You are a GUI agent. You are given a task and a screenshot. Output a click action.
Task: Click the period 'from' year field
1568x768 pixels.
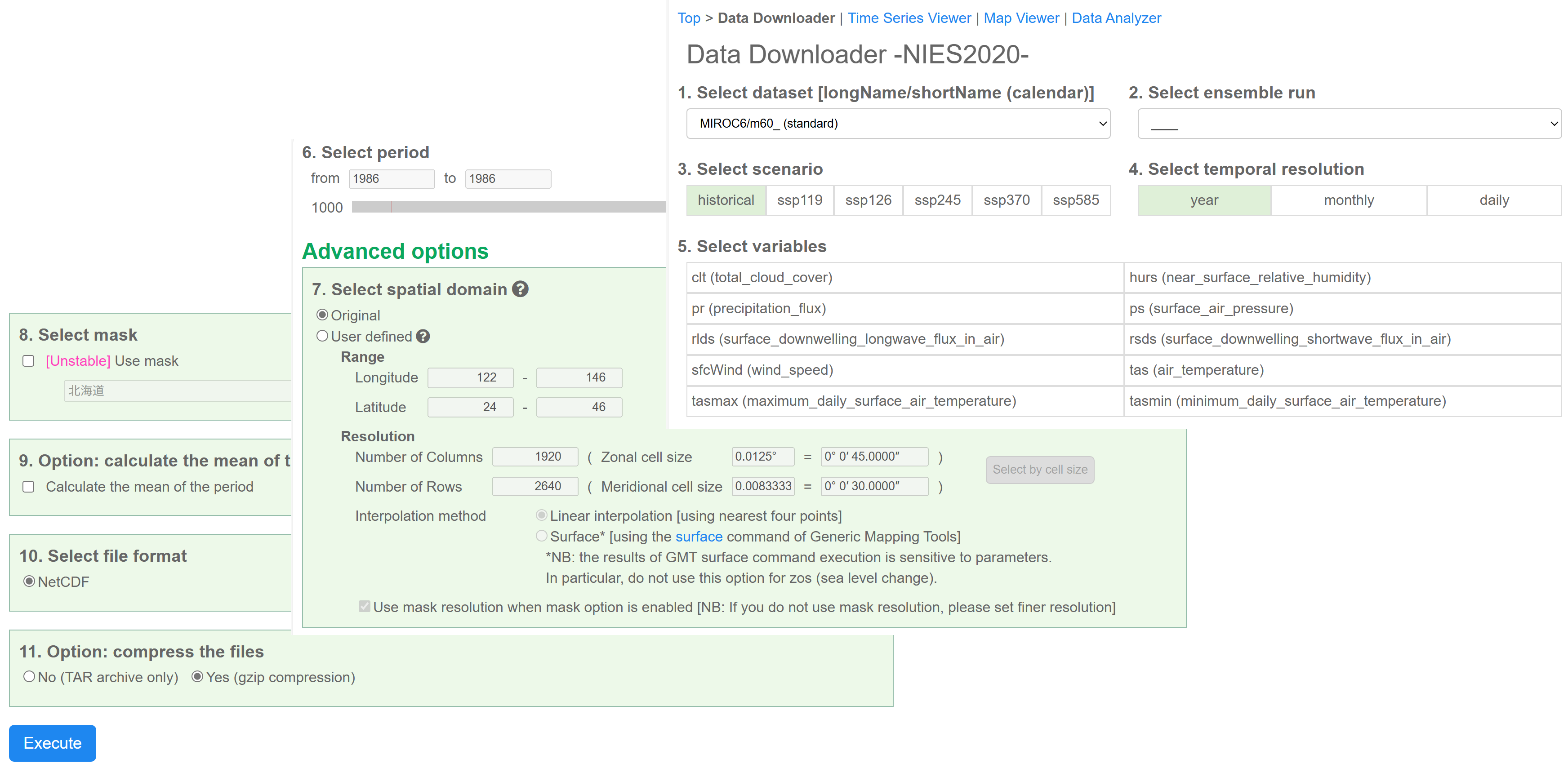coord(392,179)
